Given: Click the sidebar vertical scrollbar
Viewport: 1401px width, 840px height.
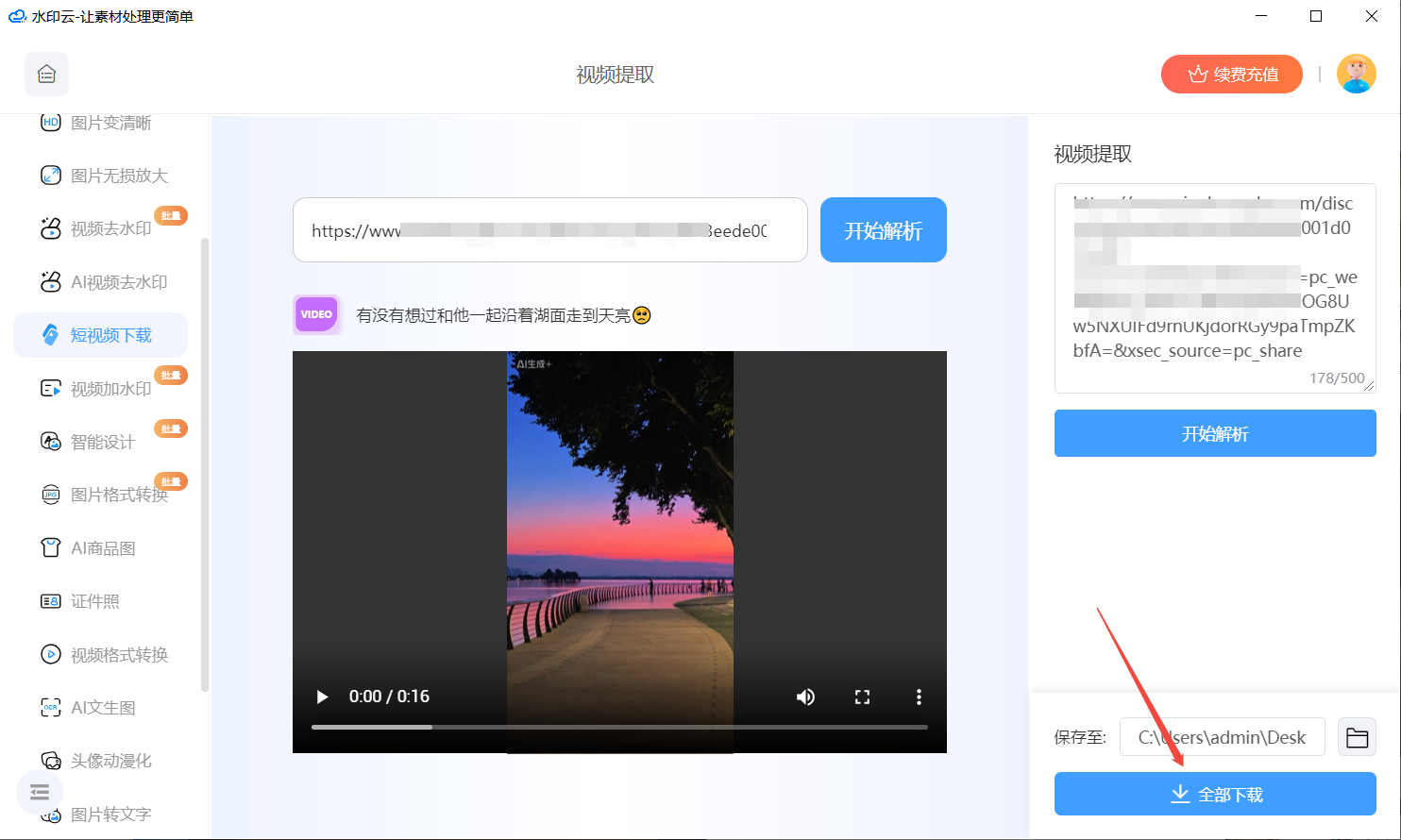Looking at the screenshot, I should coord(205,464).
